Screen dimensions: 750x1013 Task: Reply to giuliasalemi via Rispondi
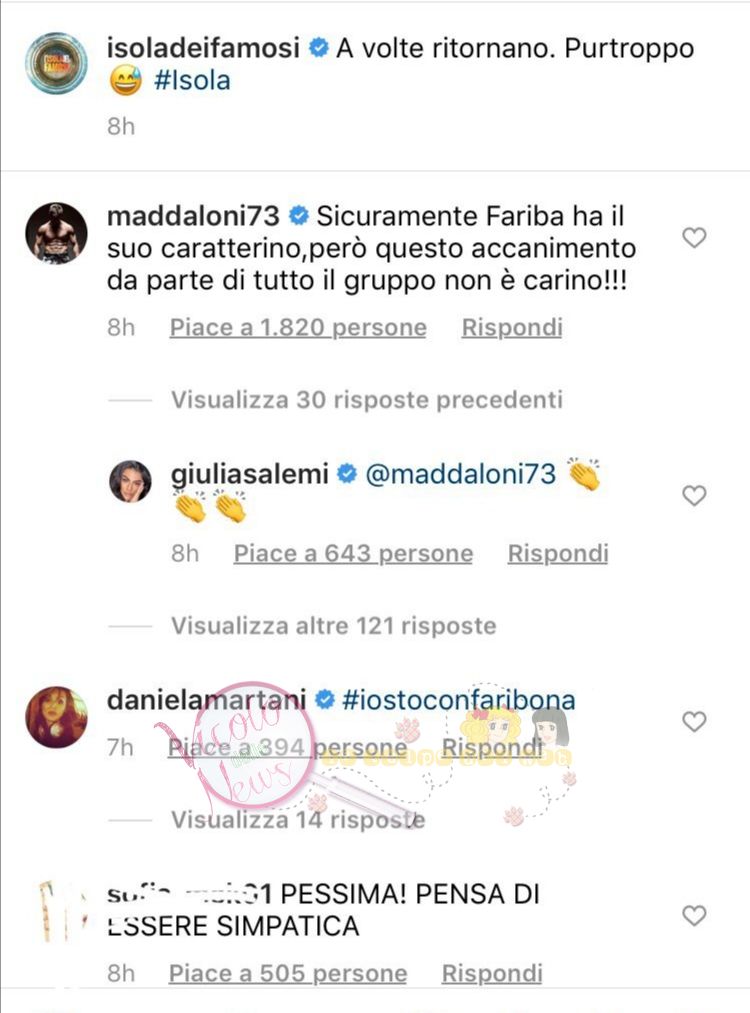pyautogui.click(x=558, y=554)
